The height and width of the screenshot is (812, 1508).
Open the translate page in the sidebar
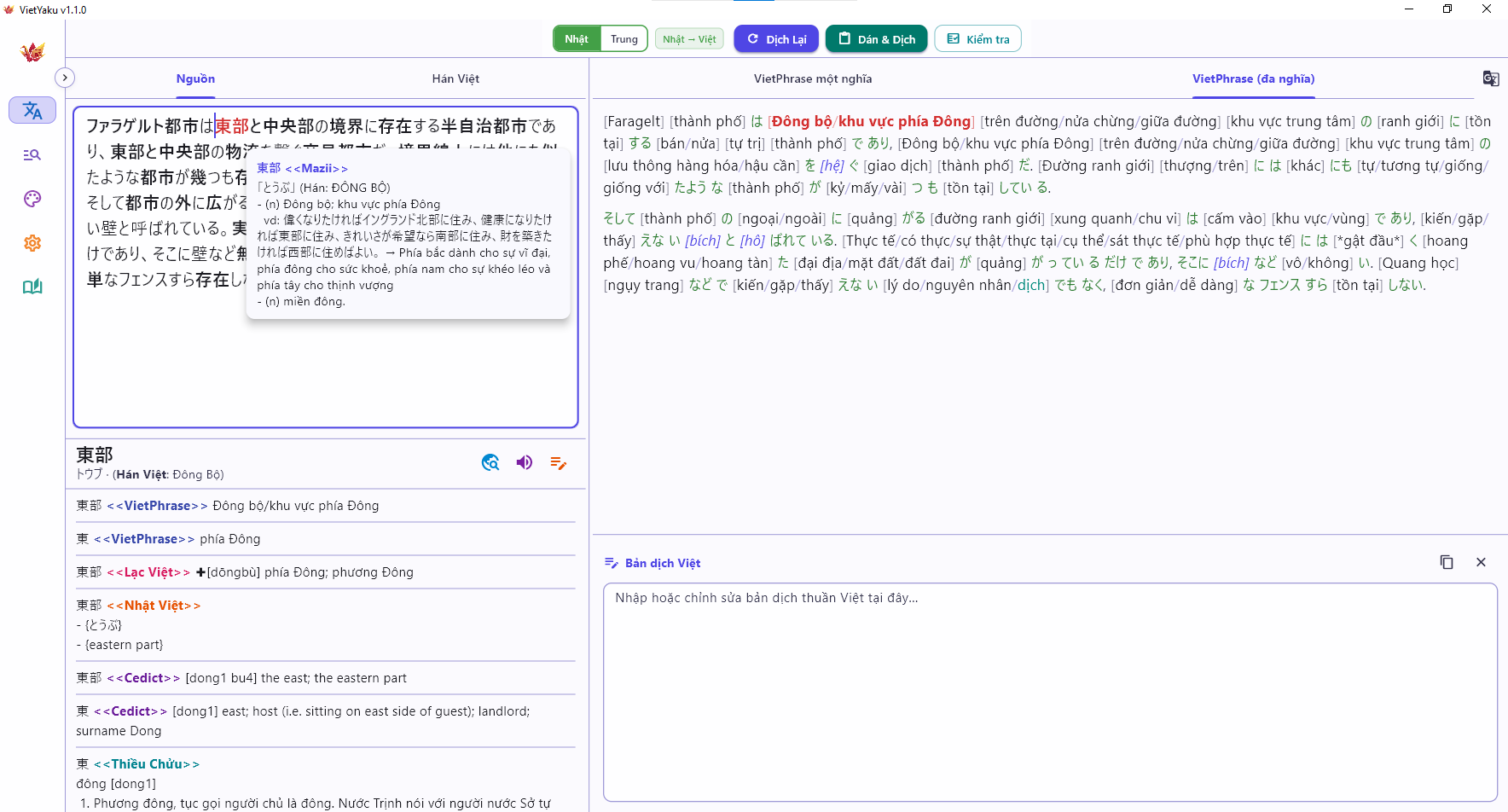pos(32,110)
